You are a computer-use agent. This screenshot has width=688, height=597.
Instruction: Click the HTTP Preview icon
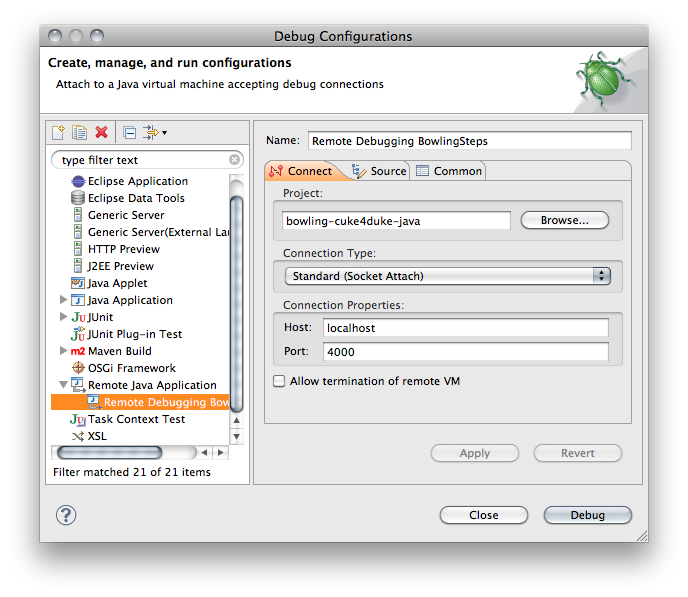(x=78, y=249)
